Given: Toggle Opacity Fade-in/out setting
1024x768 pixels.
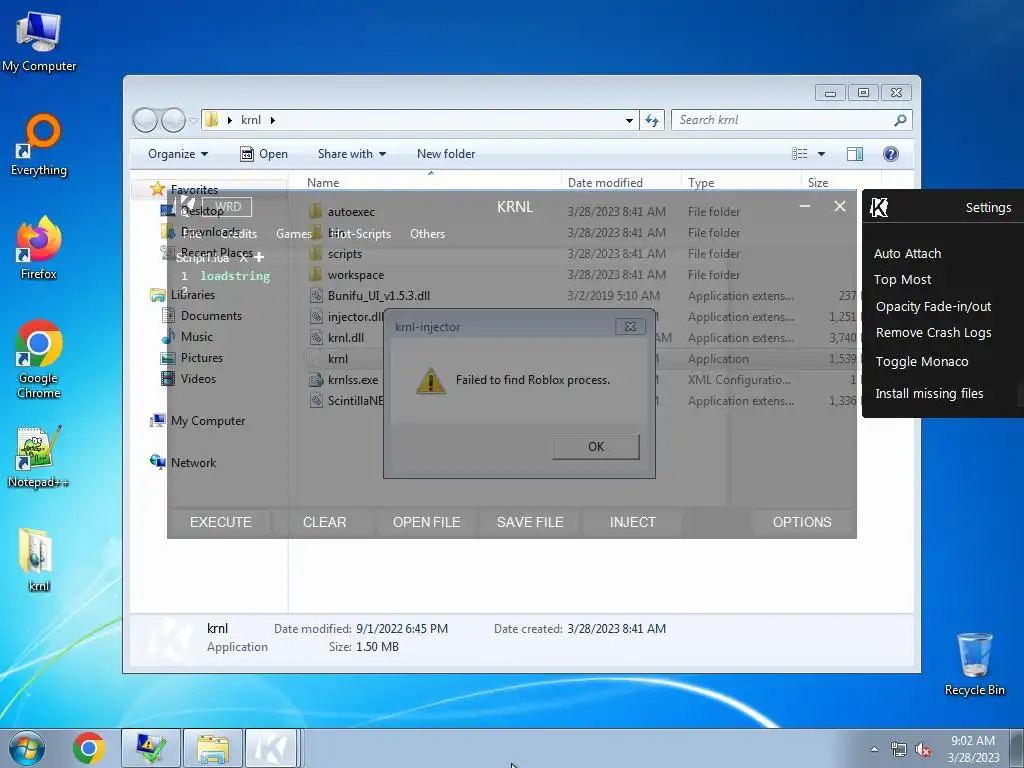Looking at the screenshot, I should click(933, 306).
